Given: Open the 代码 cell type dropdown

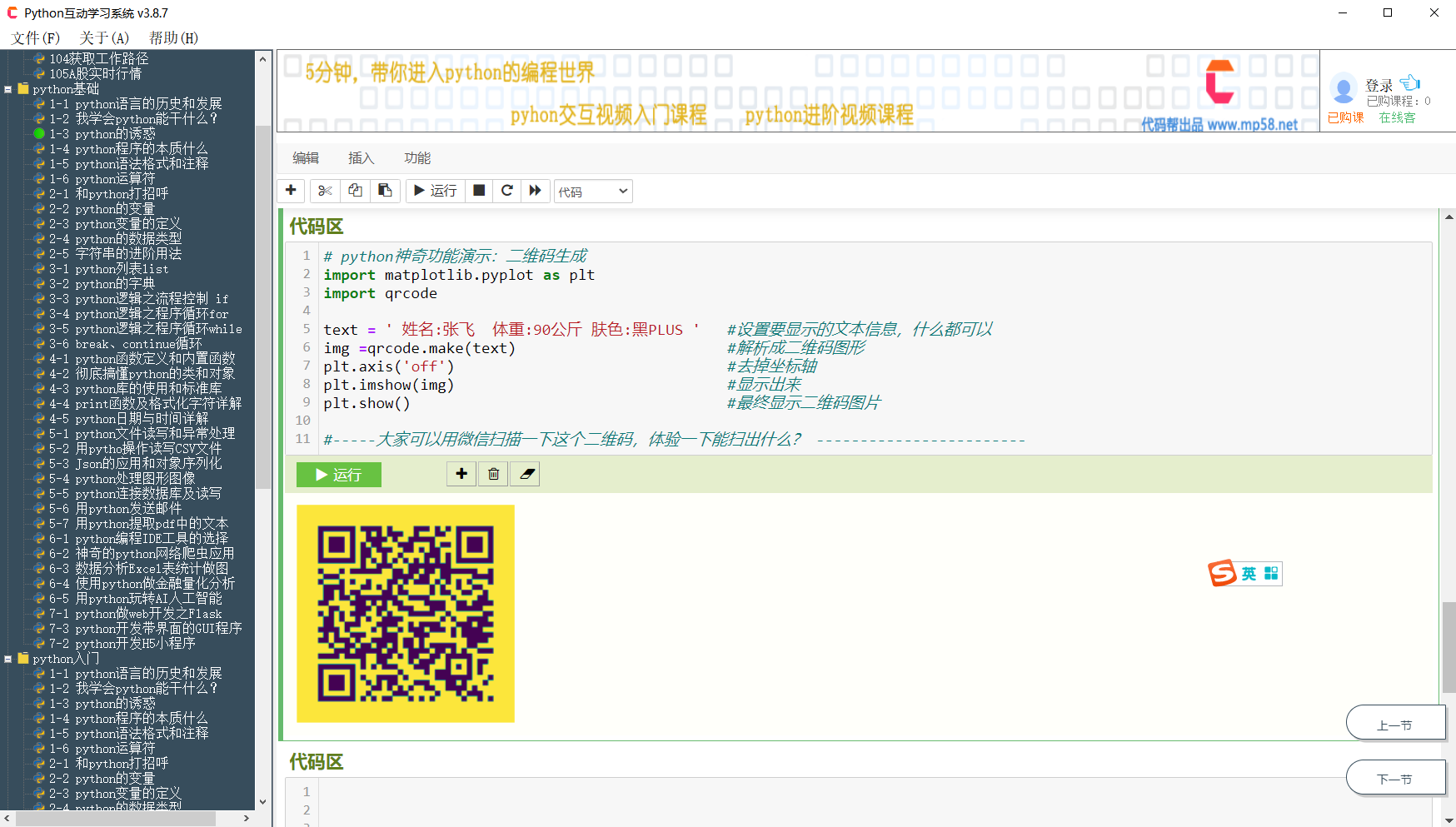Looking at the screenshot, I should [593, 192].
